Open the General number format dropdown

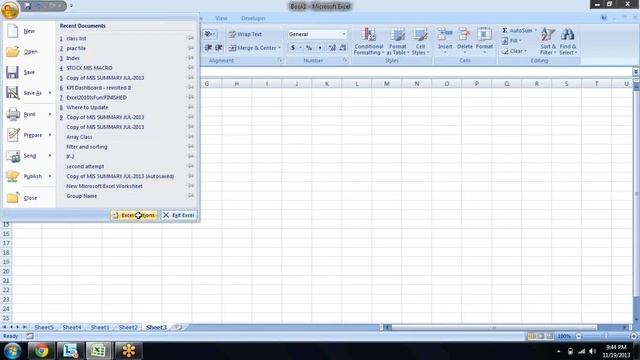tap(344, 34)
